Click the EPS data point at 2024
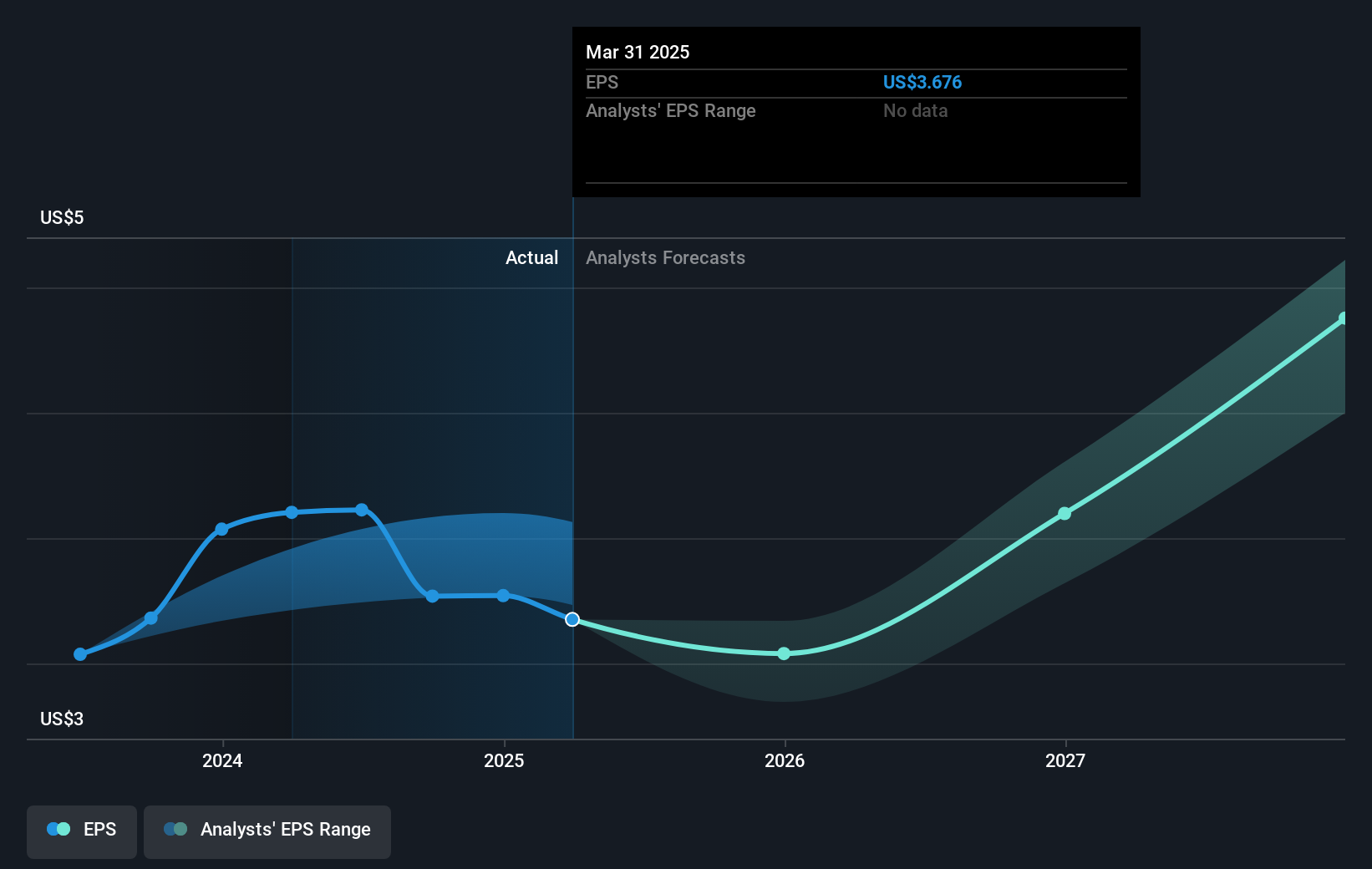The width and height of the screenshot is (1372, 869). click(x=221, y=529)
